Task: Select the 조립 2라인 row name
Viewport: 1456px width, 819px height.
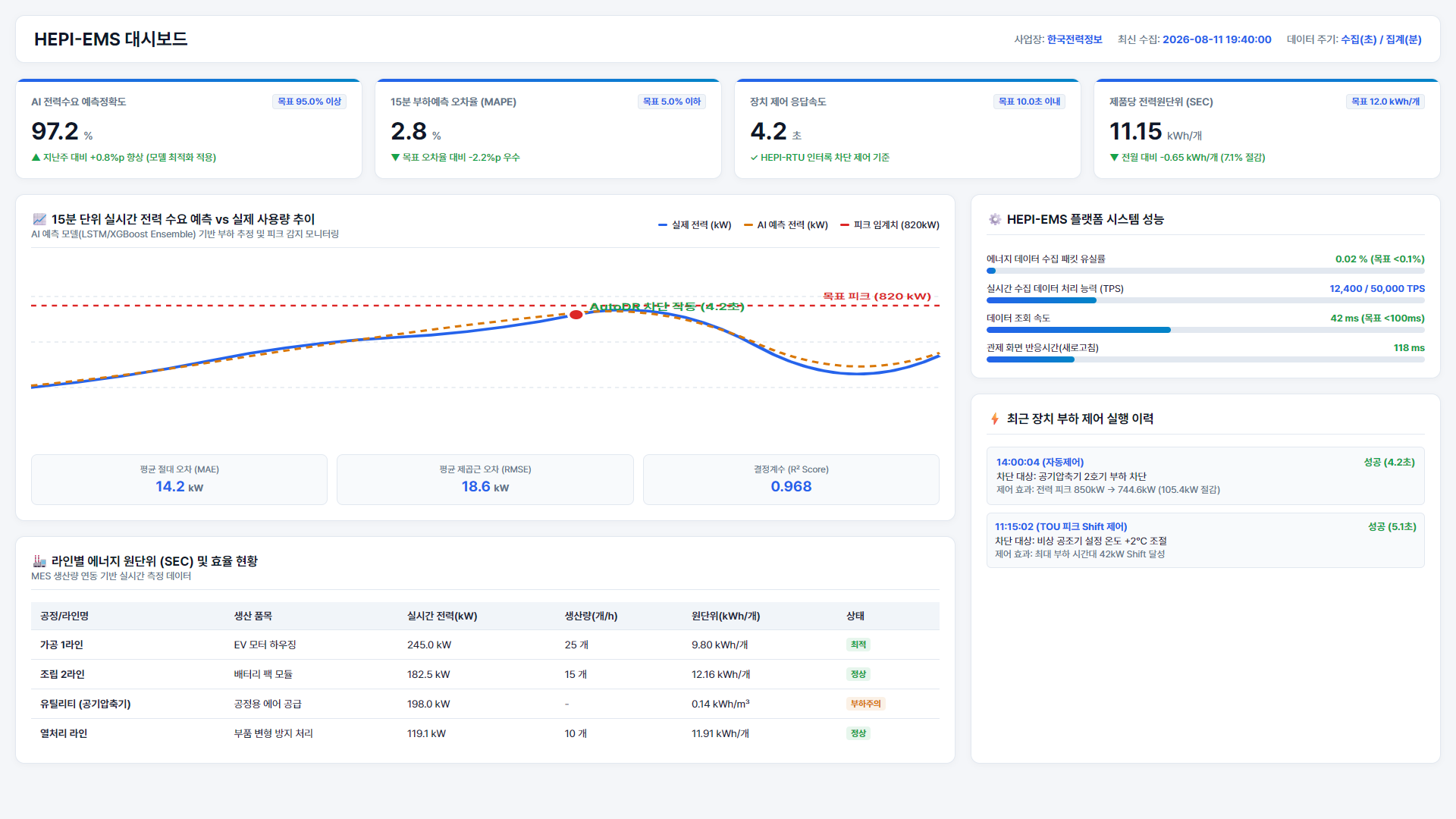Action: pyautogui.click(x=62, y=675)
